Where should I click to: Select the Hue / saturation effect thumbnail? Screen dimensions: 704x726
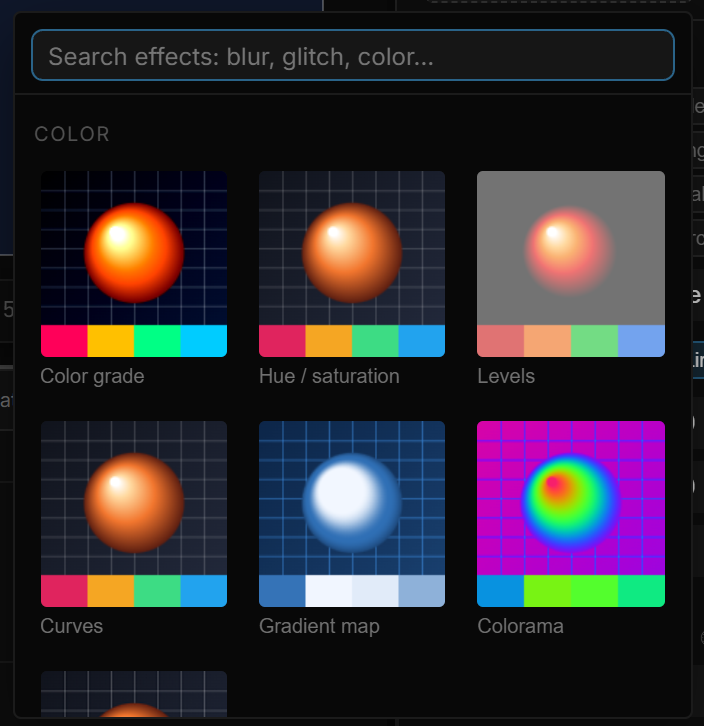[x=352, y=264]
